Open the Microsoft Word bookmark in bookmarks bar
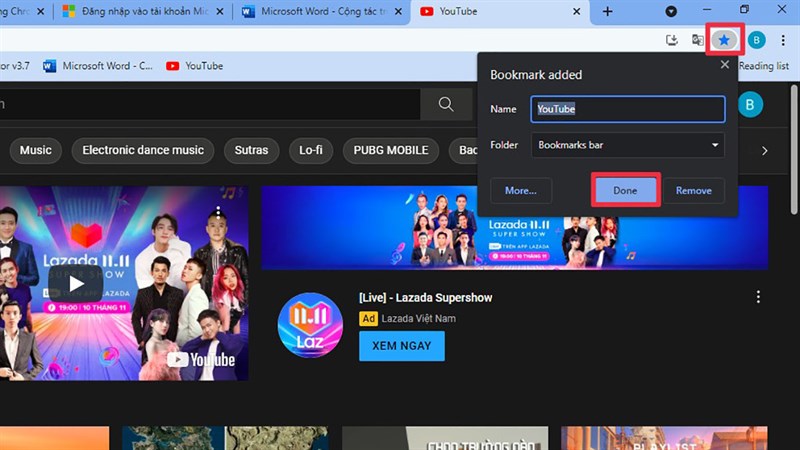 click(98, 66)
